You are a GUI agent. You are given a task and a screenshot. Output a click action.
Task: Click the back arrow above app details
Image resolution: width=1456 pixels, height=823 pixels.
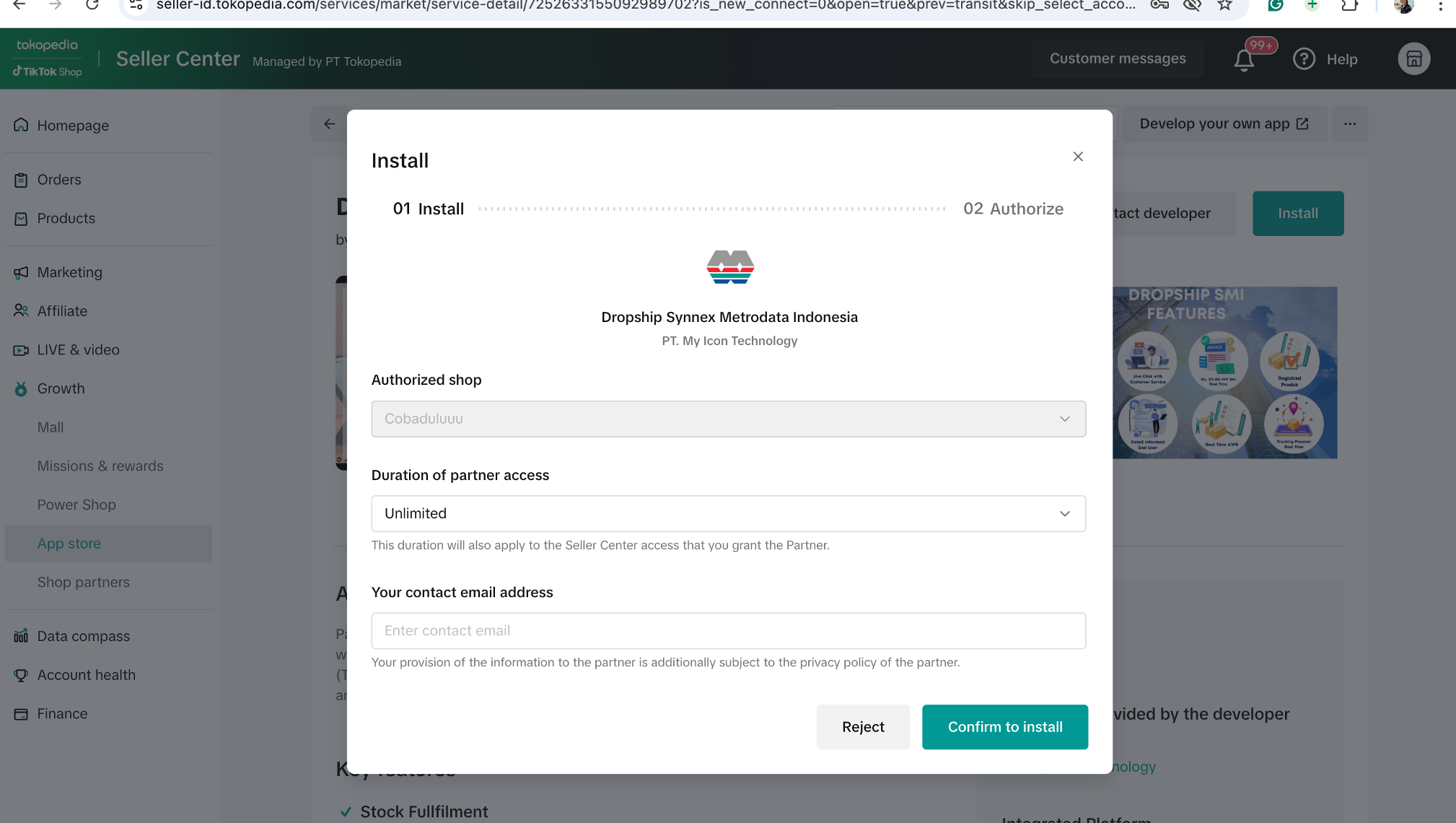(330, 124)
